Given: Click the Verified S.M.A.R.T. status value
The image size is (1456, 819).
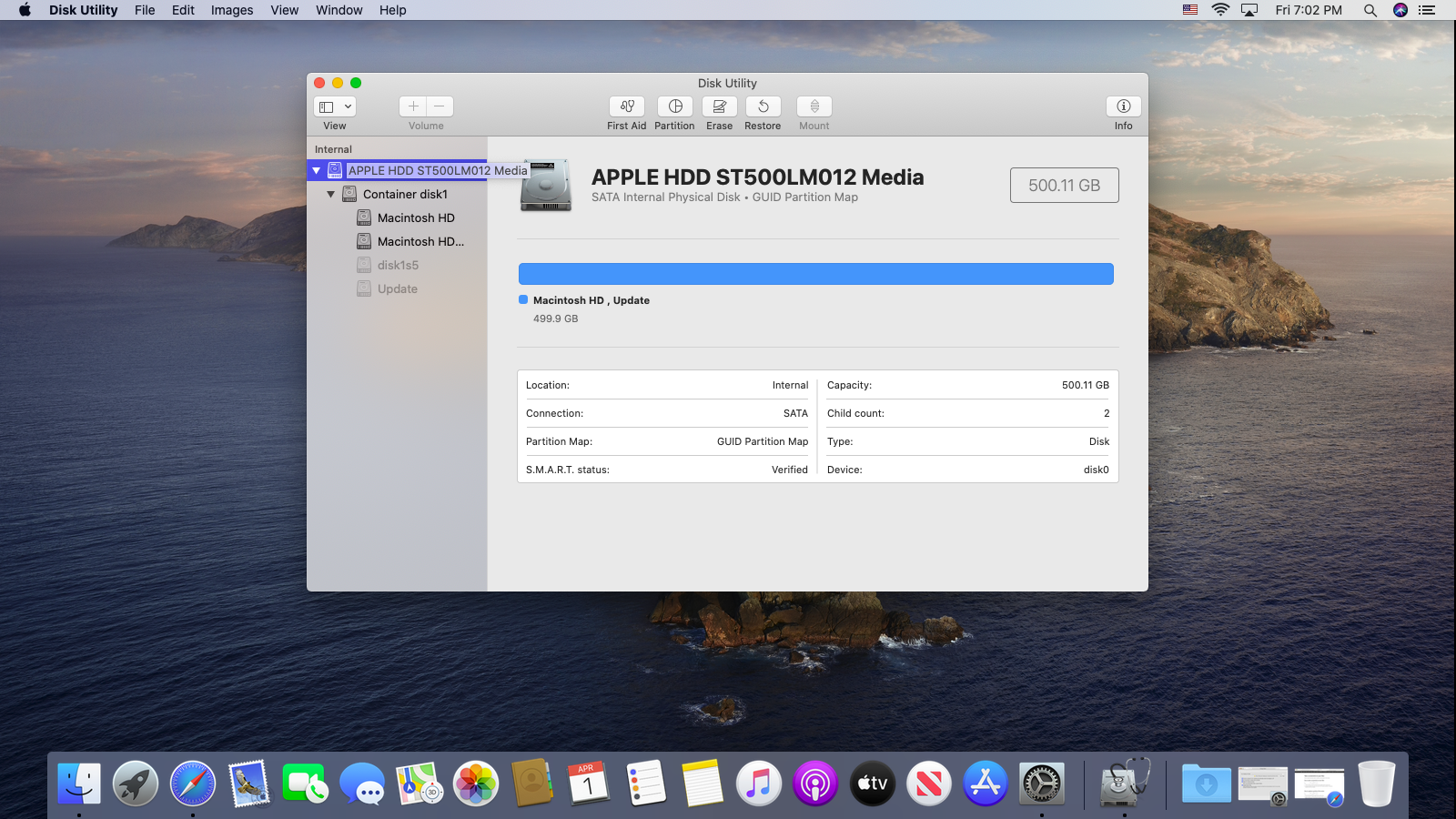Looking at the screenshot, I should [x=790, y=470].
